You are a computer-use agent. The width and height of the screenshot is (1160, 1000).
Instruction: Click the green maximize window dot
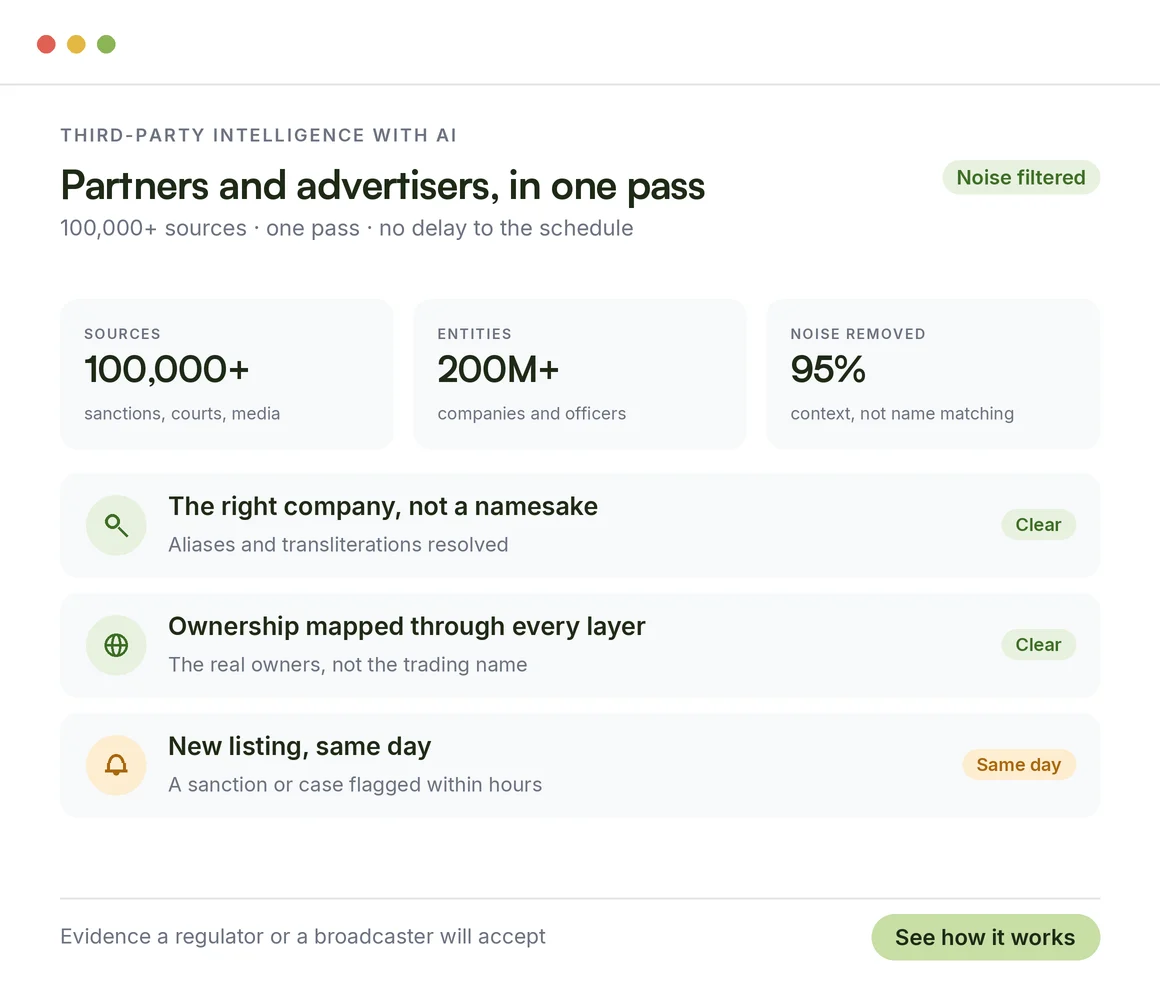coord(107,44)
